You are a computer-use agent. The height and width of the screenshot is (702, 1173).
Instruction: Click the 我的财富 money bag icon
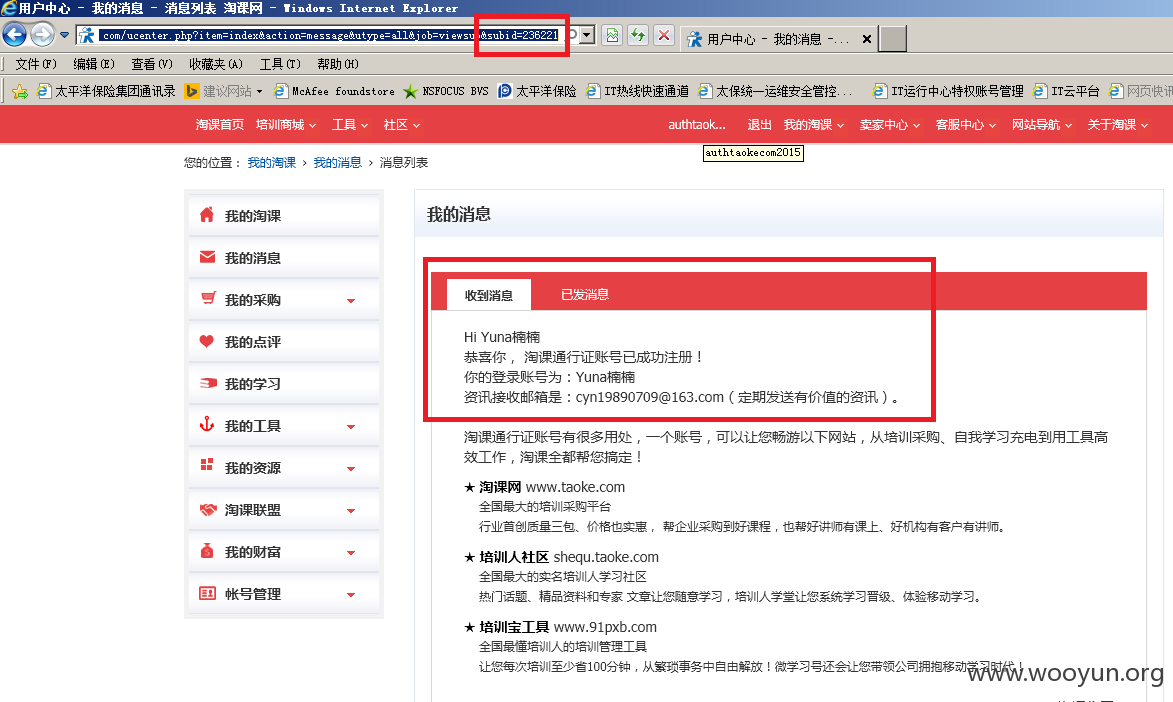click(x=207, y=551)
